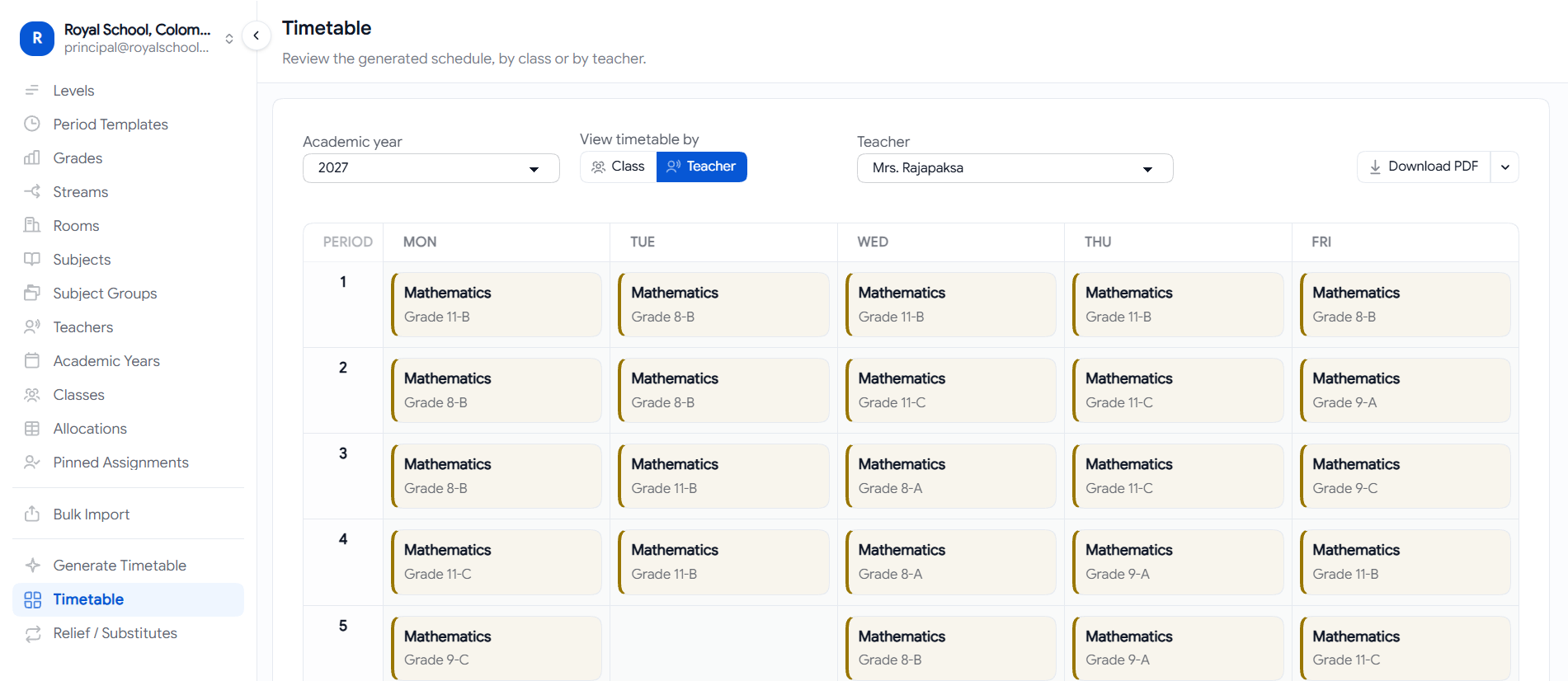Navigate to Relief / Substitutes
The width and height of the screenshot is (1568, 681).
click(x=128, y=633)
